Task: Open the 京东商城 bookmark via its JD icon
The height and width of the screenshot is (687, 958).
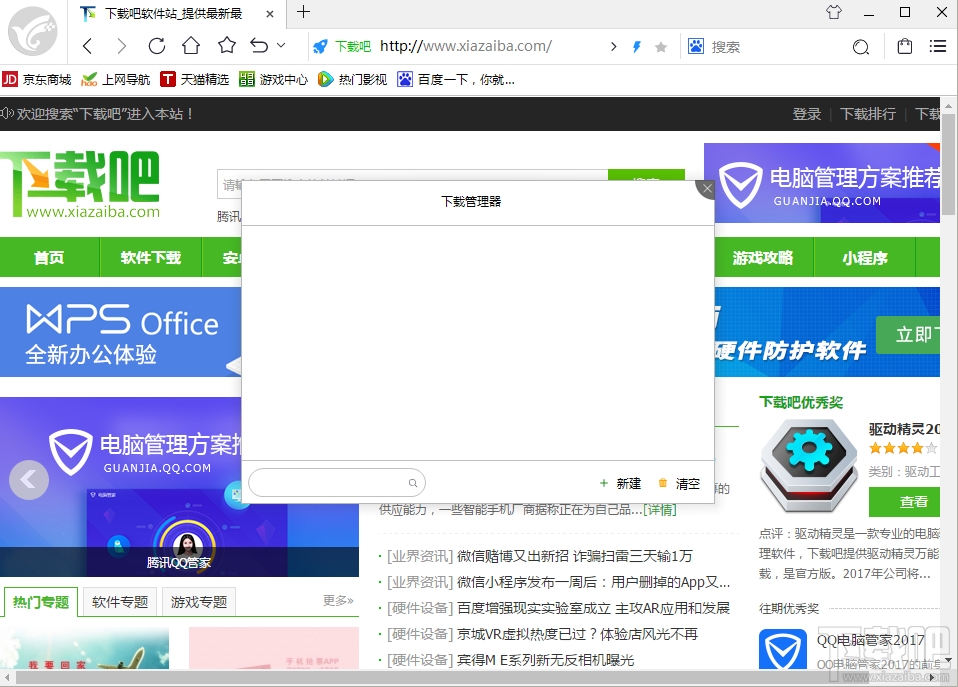Action: 10,79
